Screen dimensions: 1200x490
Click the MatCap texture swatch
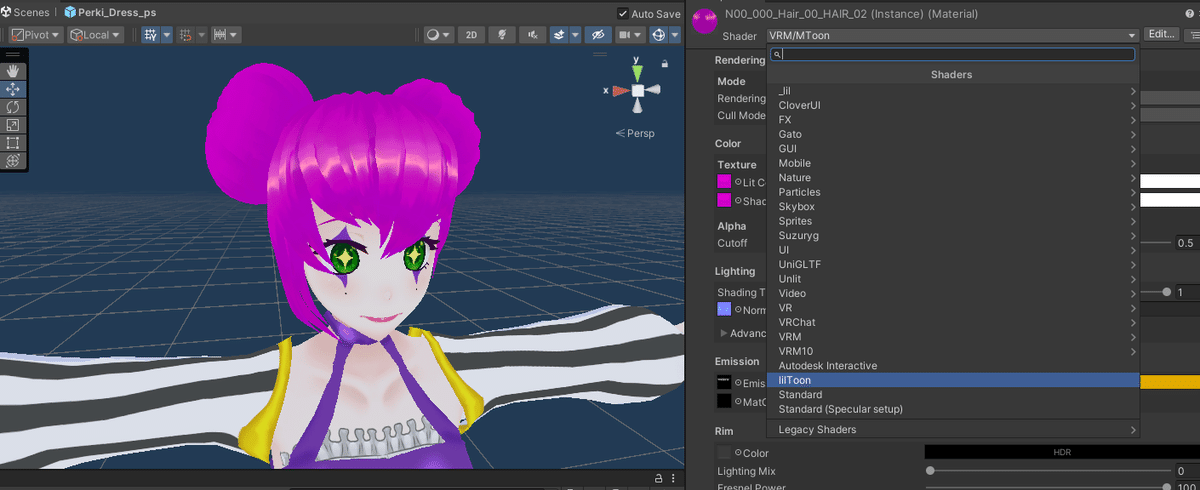(724, 401)
